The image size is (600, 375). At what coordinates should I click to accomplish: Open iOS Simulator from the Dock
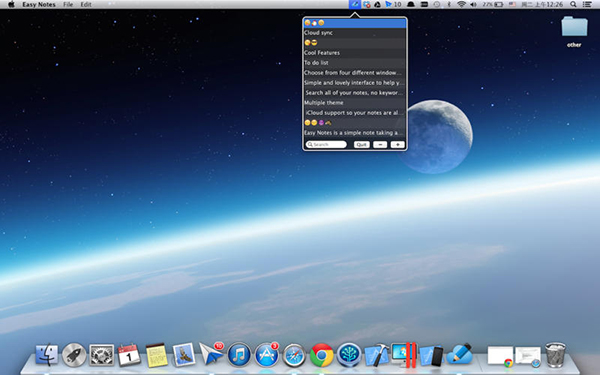431,355
